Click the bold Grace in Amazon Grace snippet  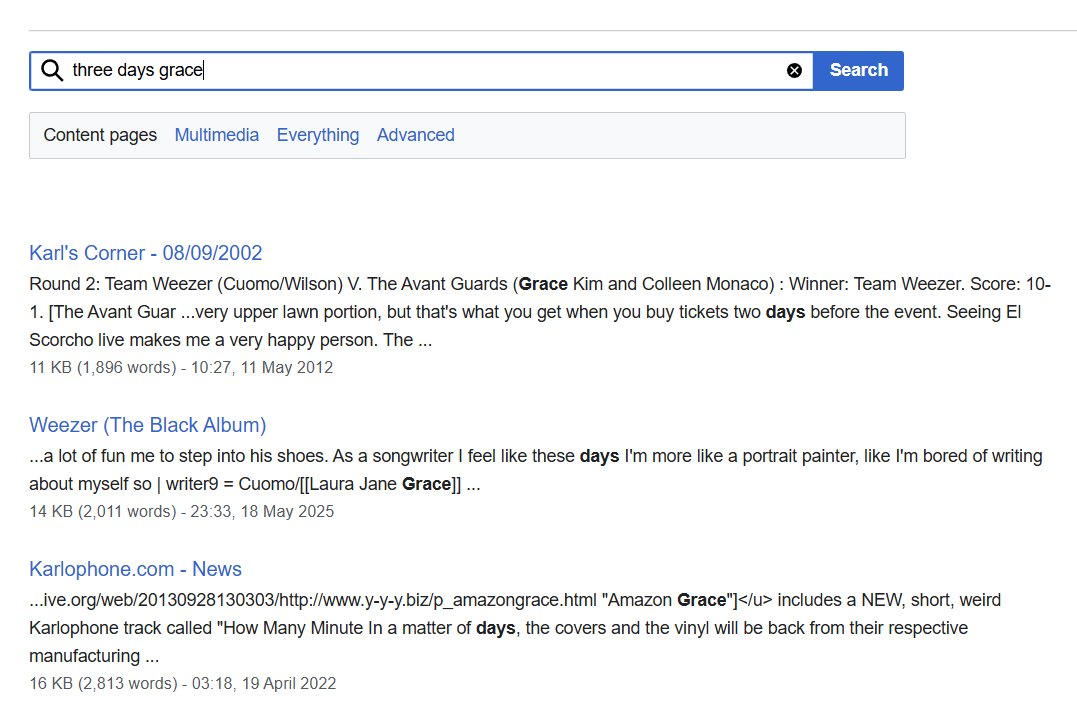[702, 600]
